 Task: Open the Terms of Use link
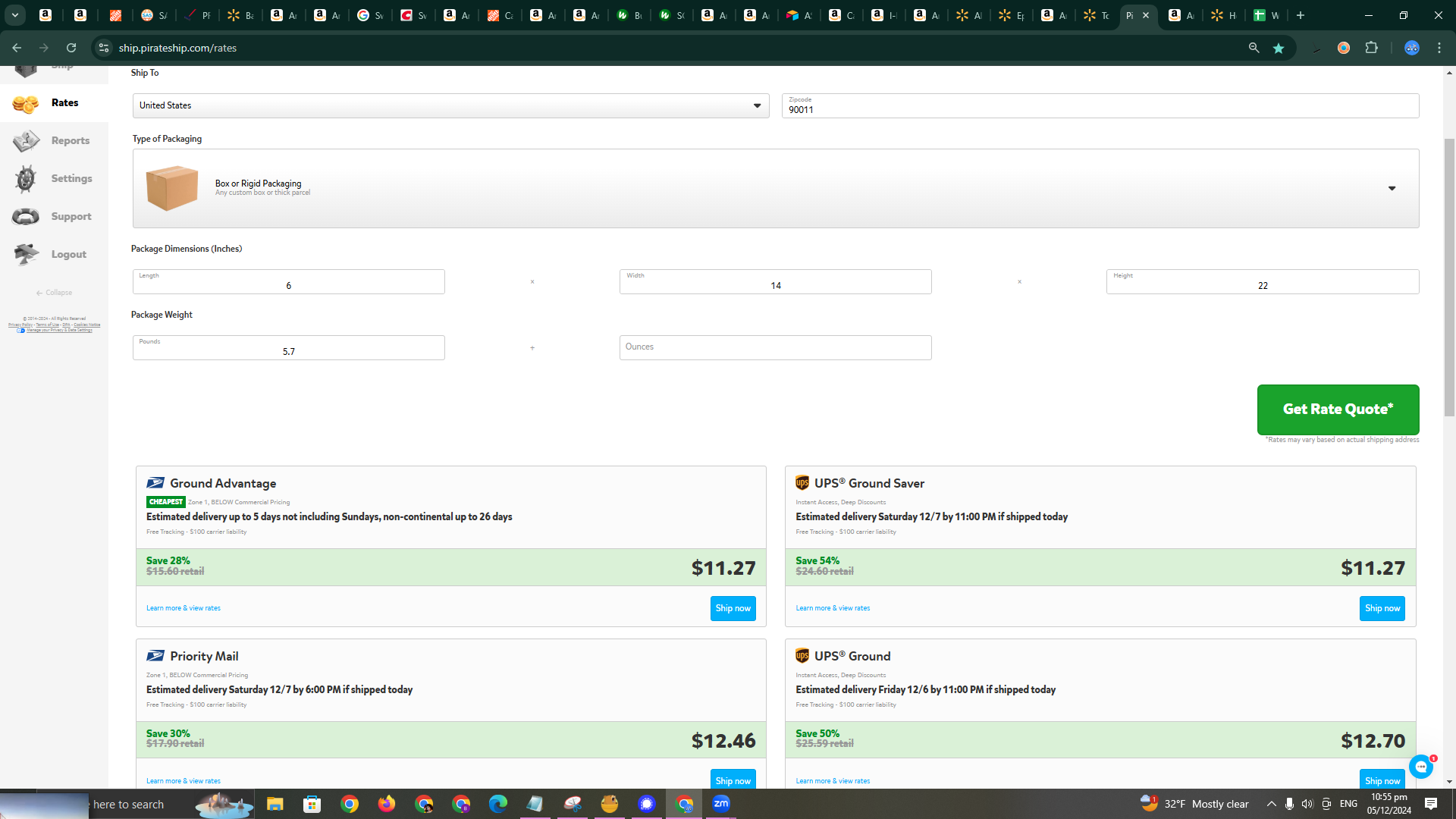48,325
